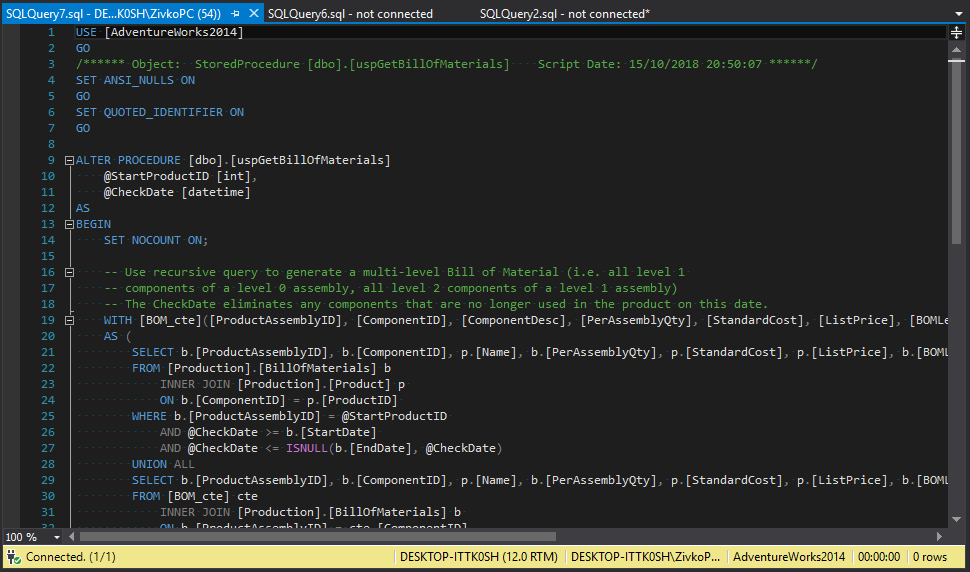Click the horizontal scrollbar left arrow

[x=72, y=537]
